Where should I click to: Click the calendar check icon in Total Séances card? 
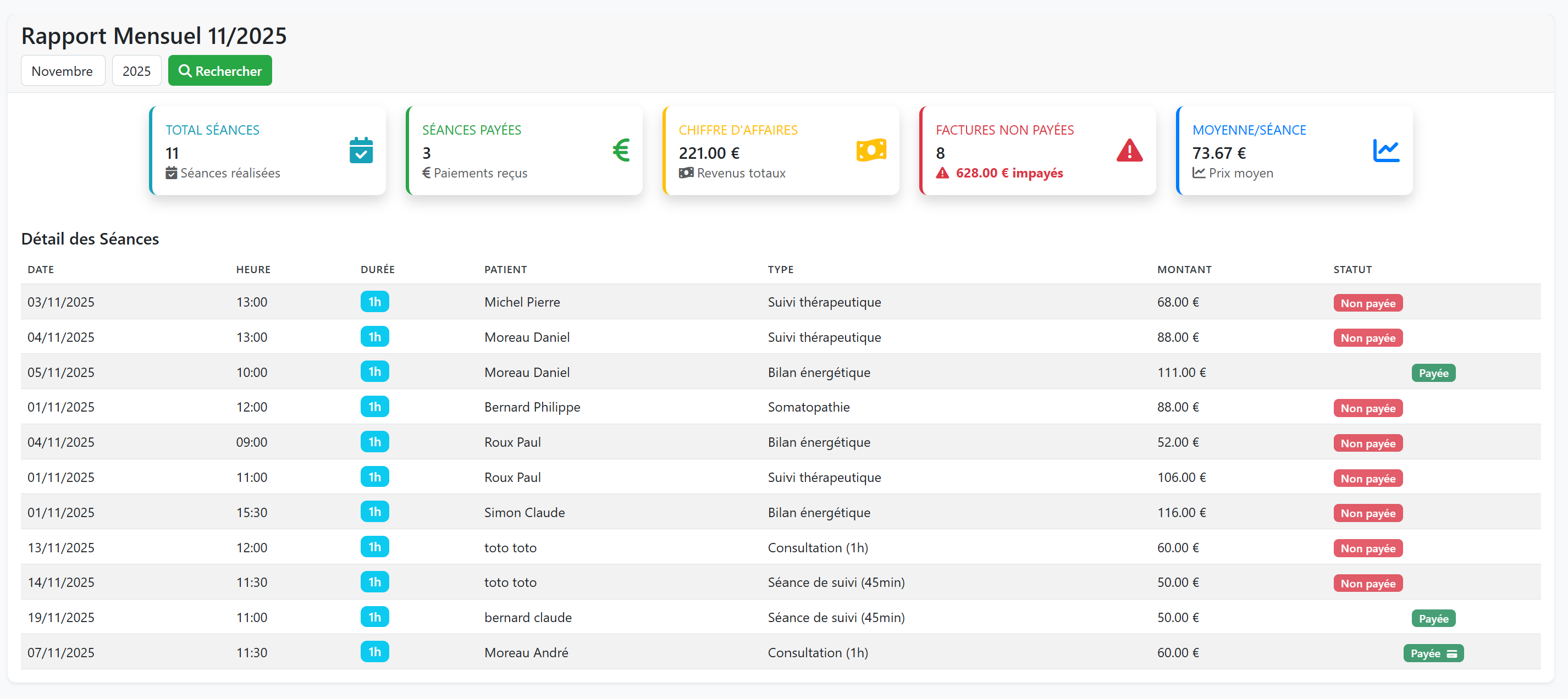(361, 150)
